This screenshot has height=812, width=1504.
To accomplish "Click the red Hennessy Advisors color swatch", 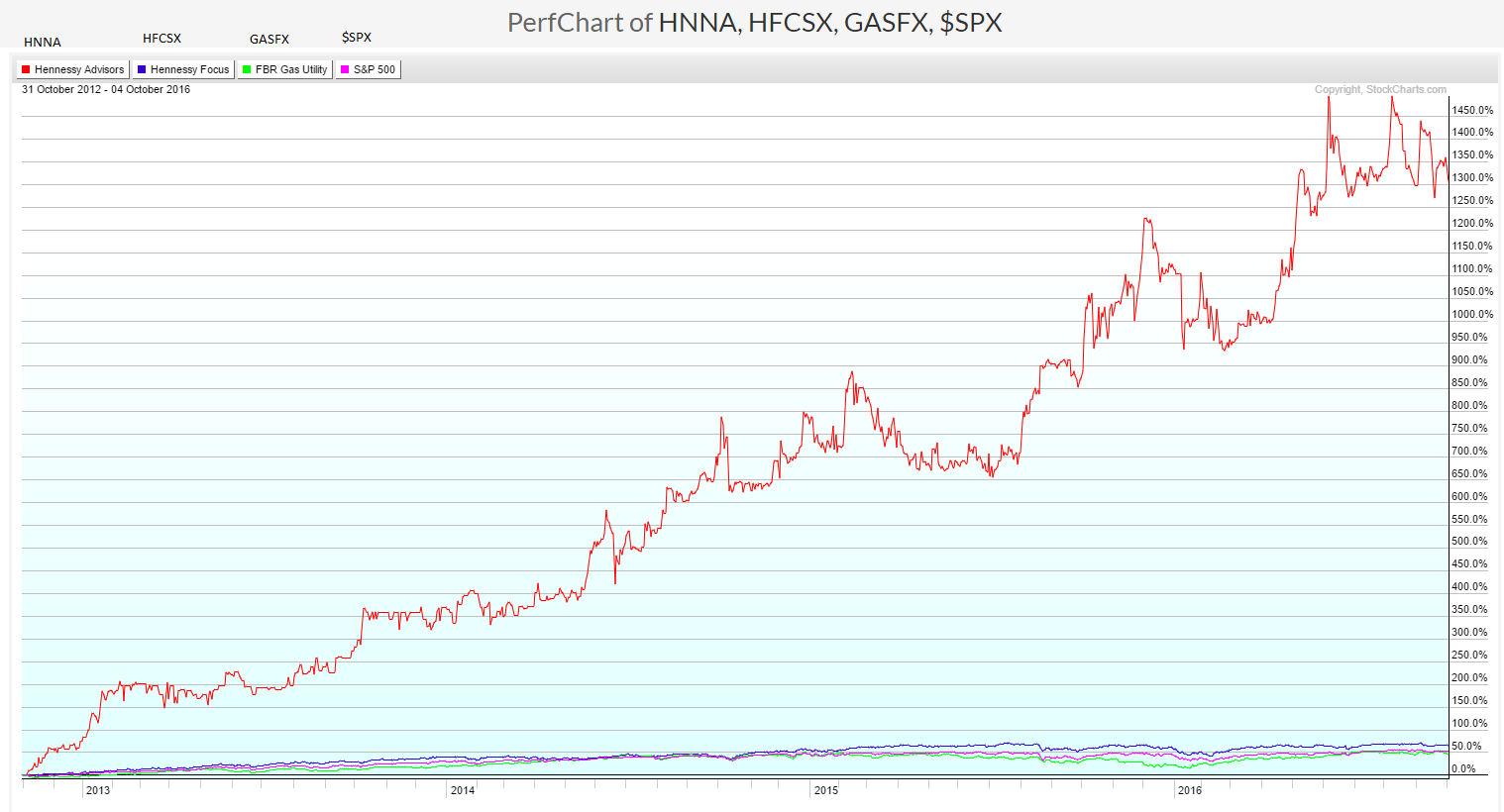I will click(24, 68).
